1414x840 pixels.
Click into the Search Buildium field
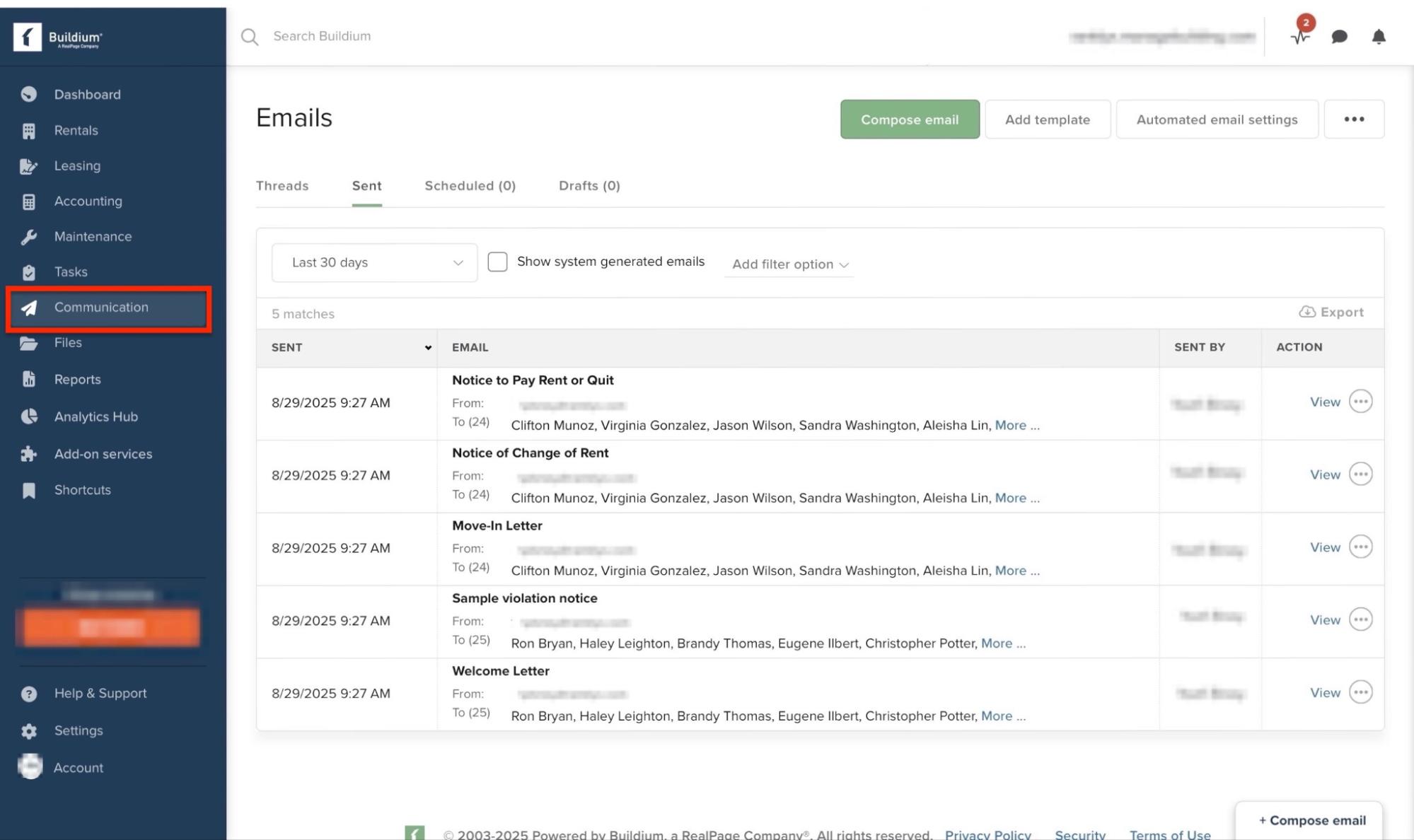(322, 36)
